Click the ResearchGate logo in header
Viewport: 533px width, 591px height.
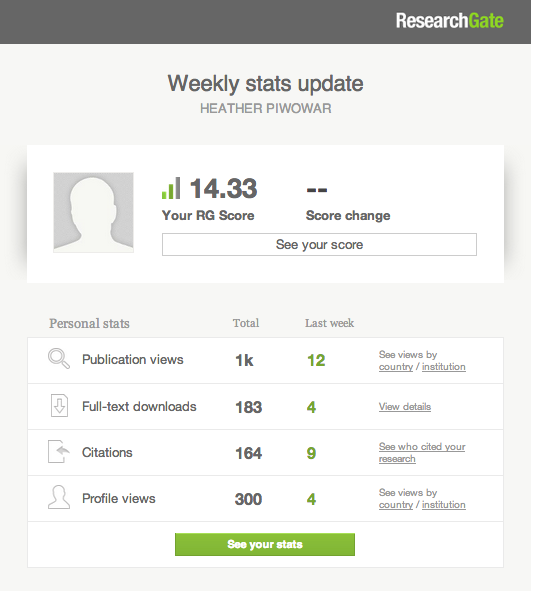[449, 21]
